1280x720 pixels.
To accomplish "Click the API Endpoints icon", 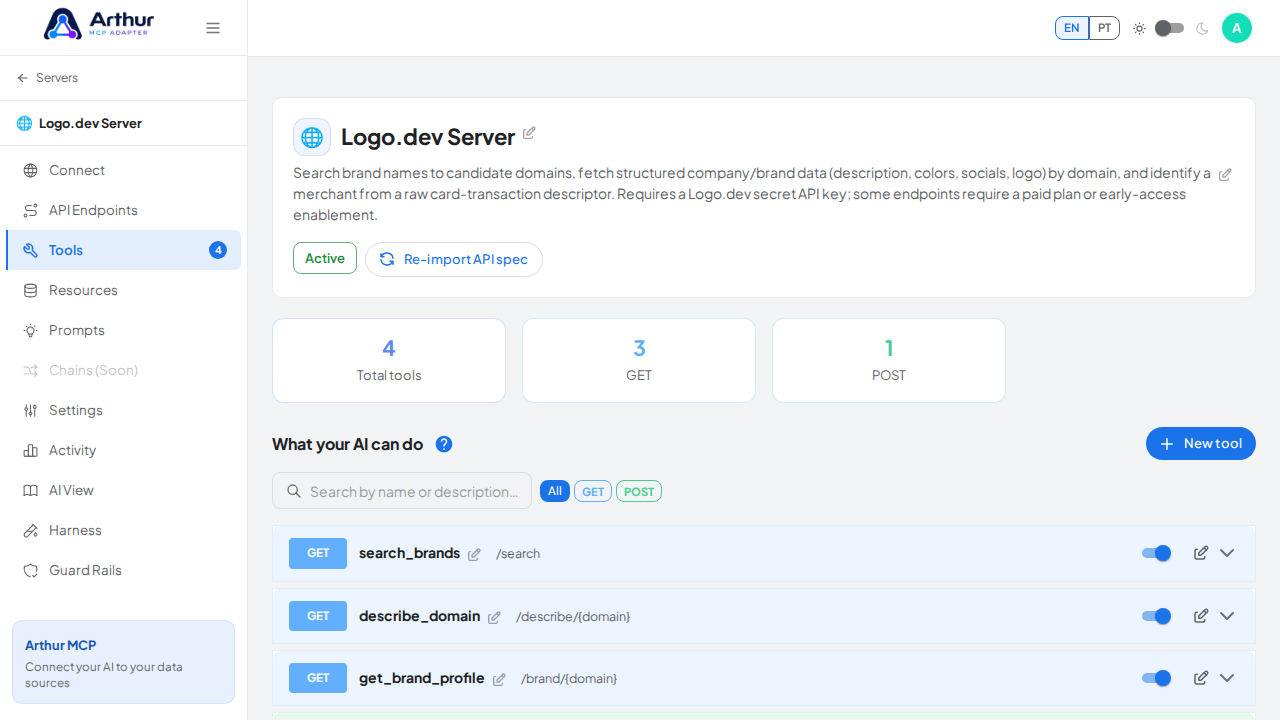I will 31,210.
